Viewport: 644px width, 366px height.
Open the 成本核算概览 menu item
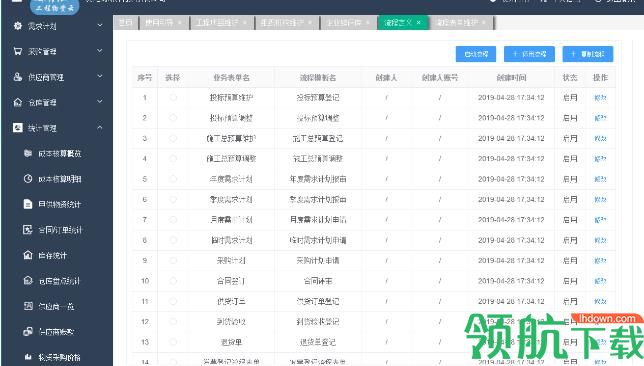click(x=60, y=153)
